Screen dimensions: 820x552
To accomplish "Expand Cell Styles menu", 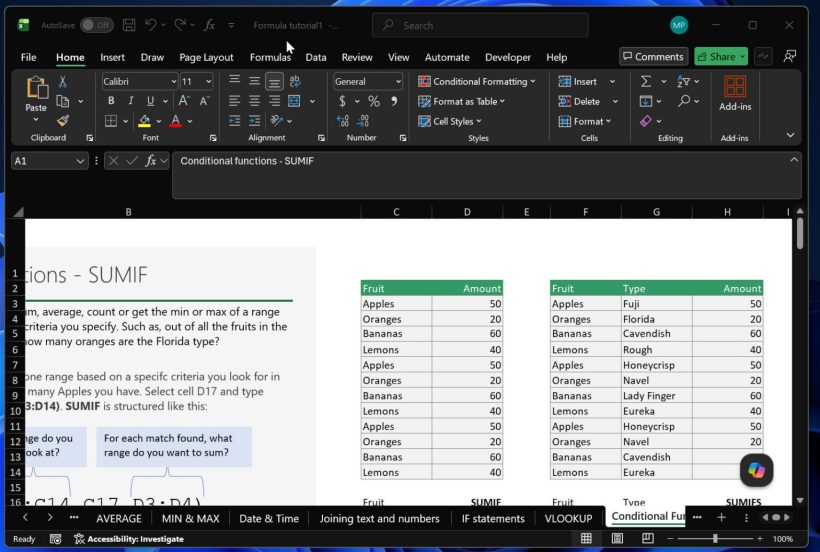I will pyautogui.click(x=449, y=121).
